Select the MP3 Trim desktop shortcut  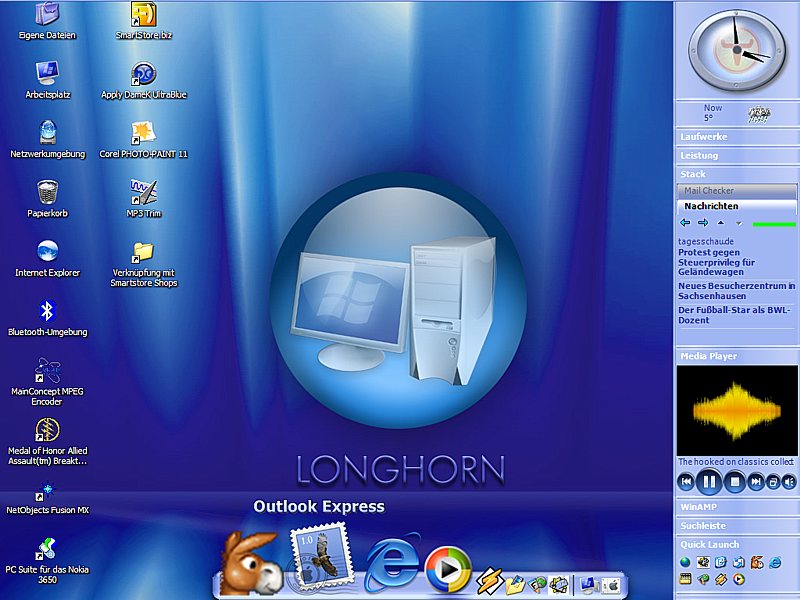coord(143,198)
